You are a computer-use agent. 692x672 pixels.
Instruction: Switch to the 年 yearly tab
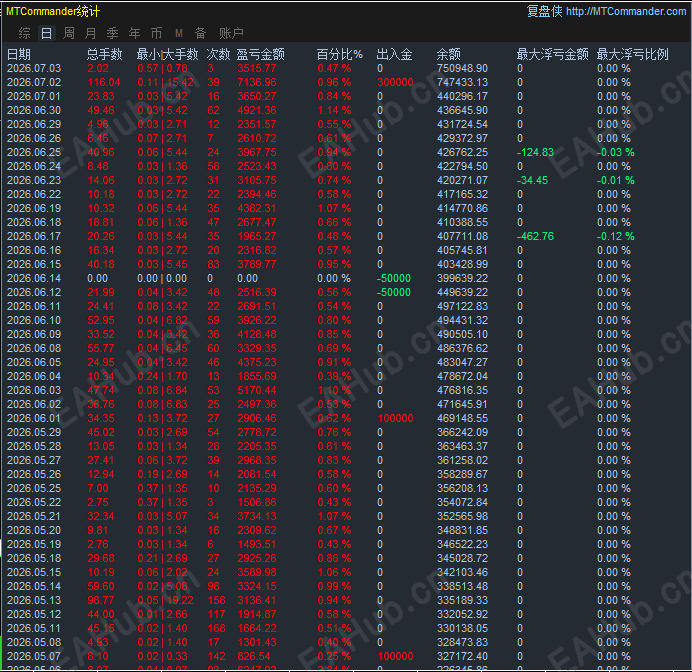coord(135,33)
